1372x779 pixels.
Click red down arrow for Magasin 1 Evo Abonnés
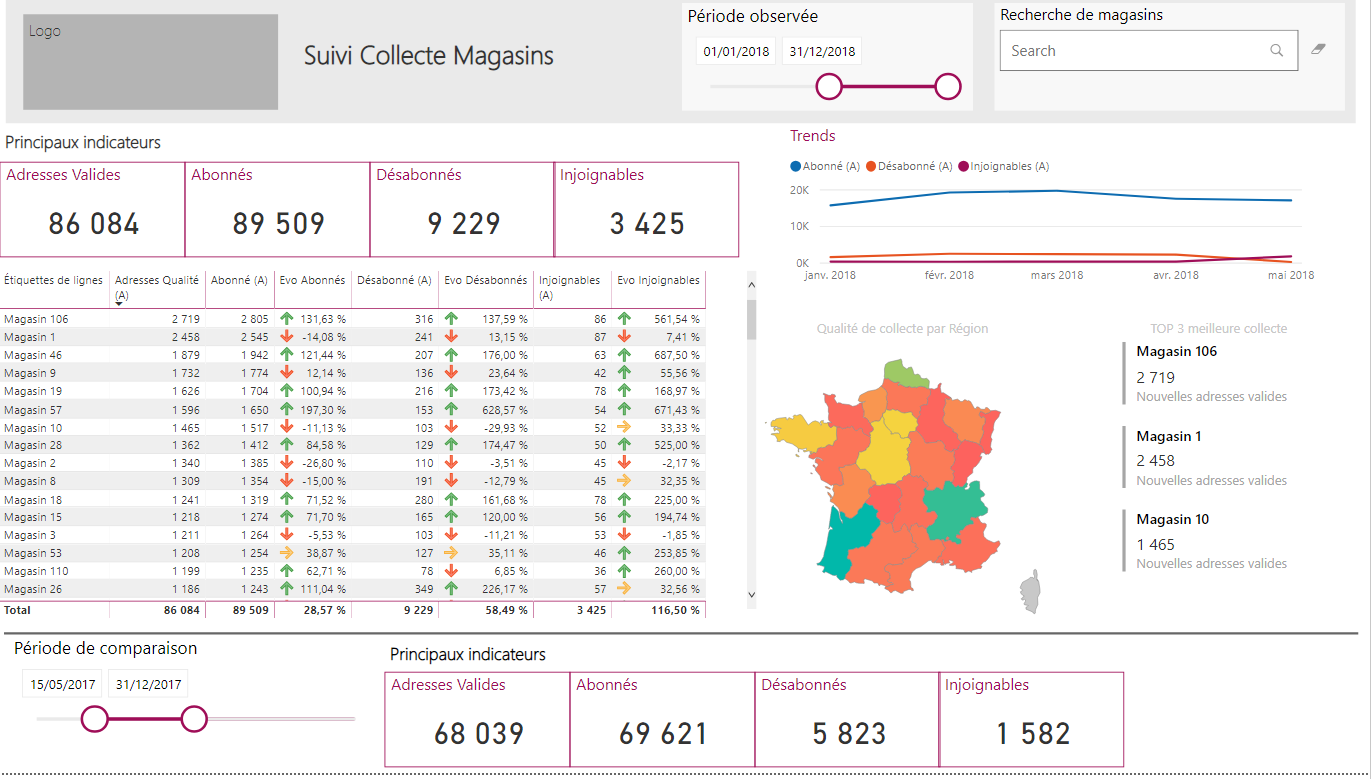point(287,337)
